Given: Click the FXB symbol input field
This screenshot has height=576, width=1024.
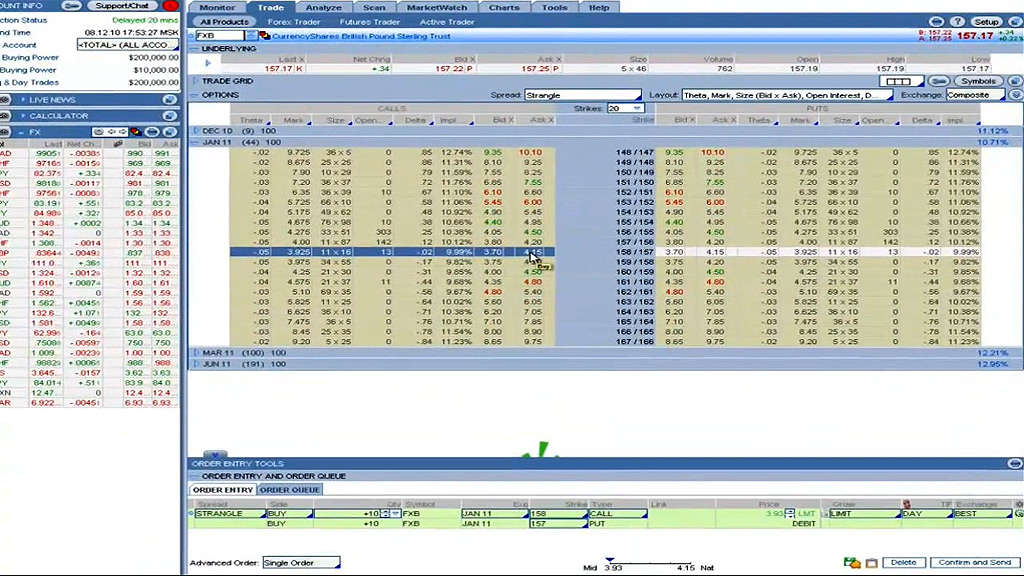Looking at the screenshot, I should 218,36.
